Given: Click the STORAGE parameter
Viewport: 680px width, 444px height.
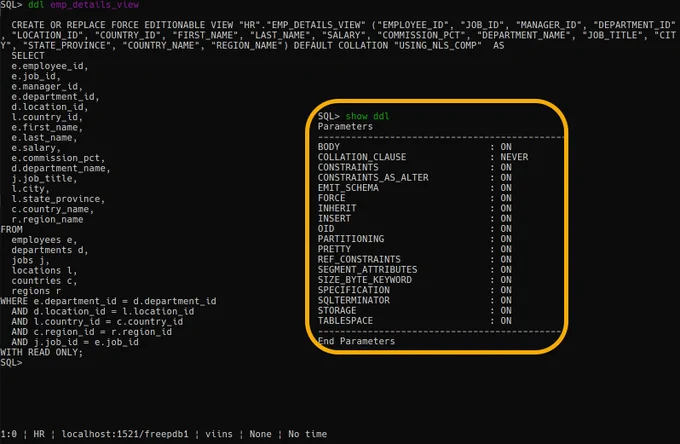Looking at the screenshot, I should coord(337,310).
